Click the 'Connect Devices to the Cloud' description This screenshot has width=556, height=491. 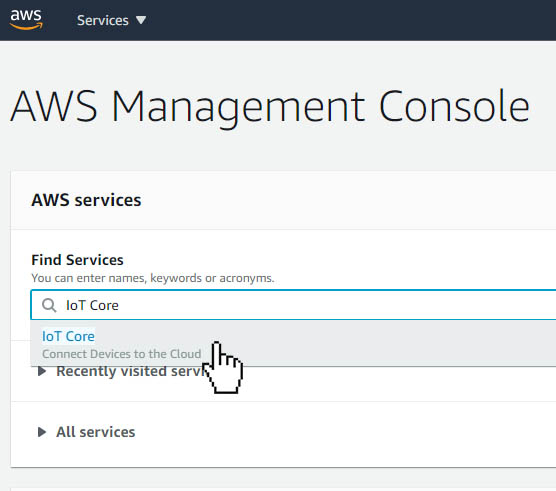tap(122, 354)
